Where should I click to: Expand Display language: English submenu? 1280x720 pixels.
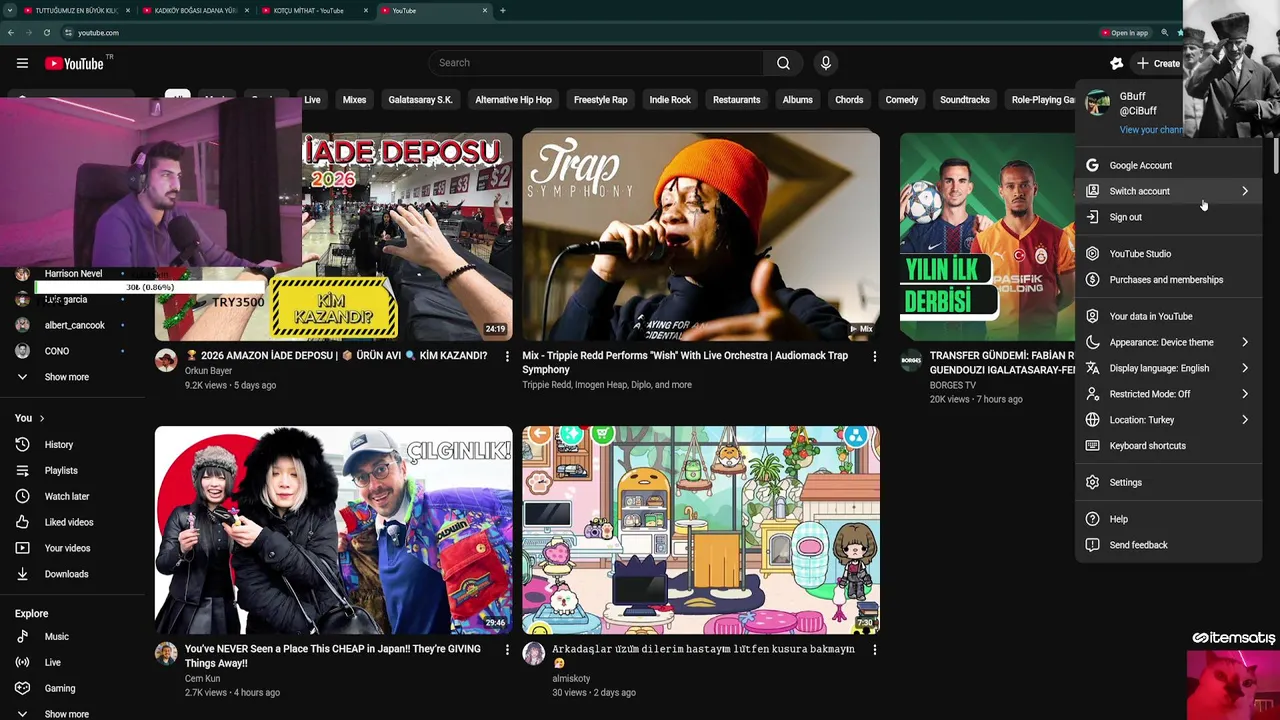pos(1168,368)
